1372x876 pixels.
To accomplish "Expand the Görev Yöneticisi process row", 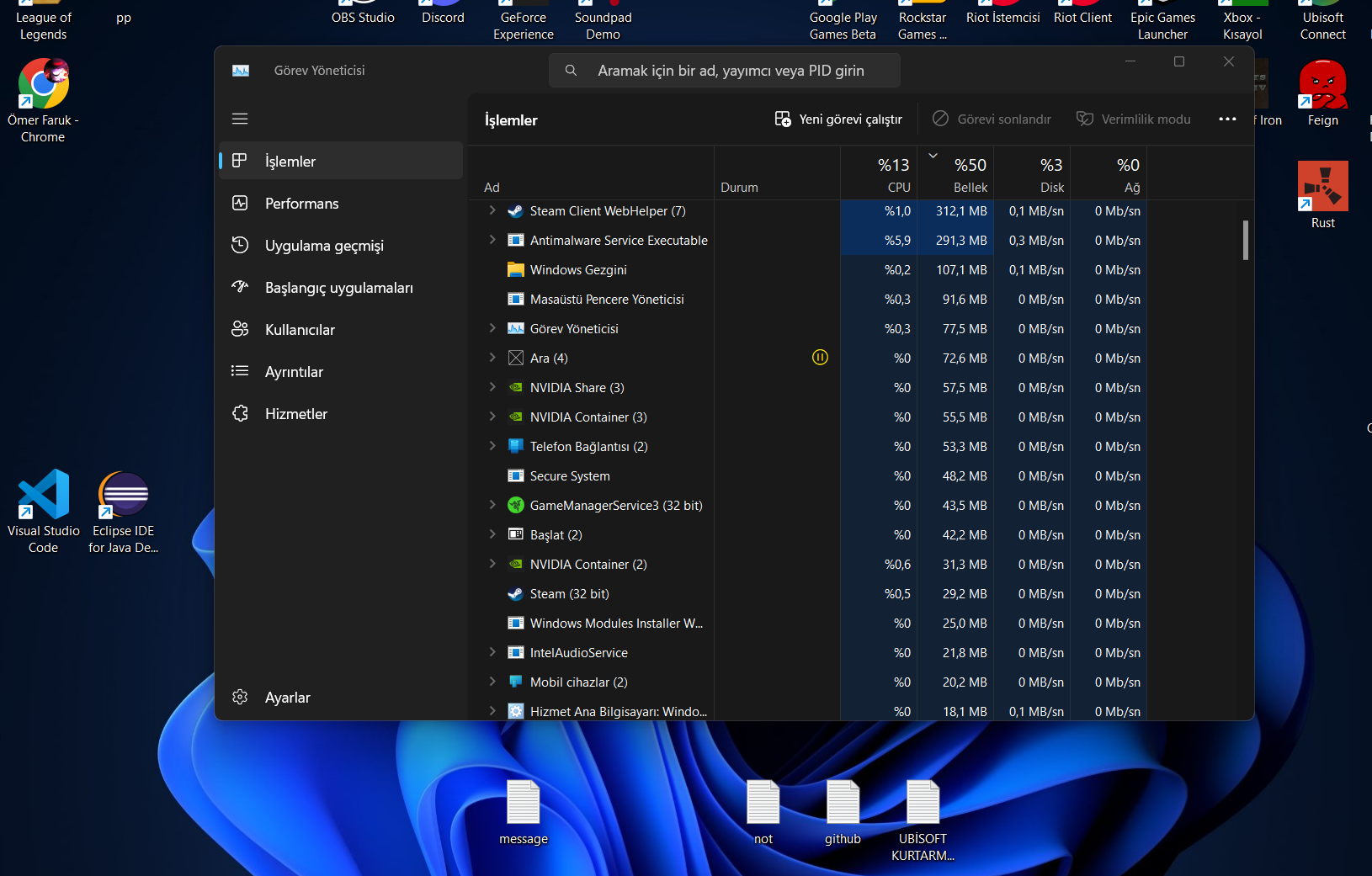I will point(492,328).
